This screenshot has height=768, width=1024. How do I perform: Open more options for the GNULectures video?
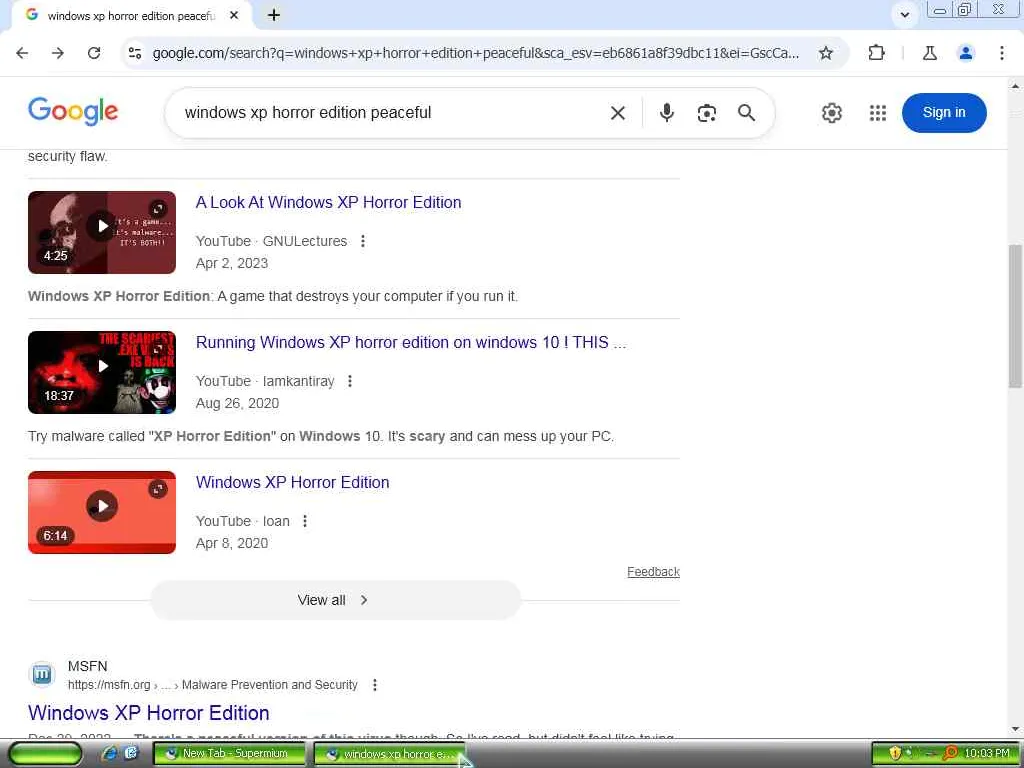tap(362, 241)
